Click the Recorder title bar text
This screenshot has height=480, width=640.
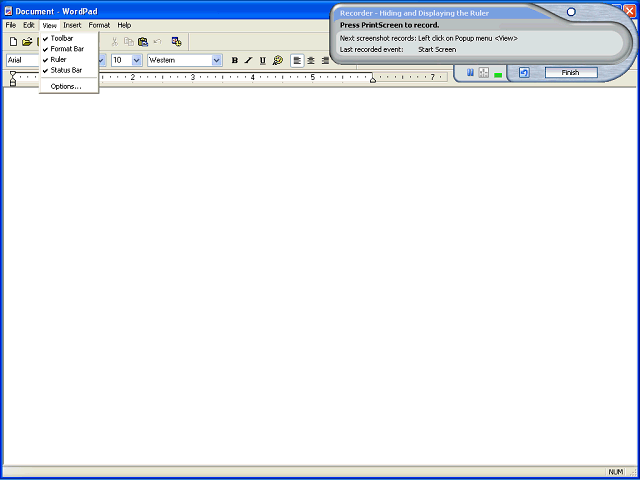414,13
